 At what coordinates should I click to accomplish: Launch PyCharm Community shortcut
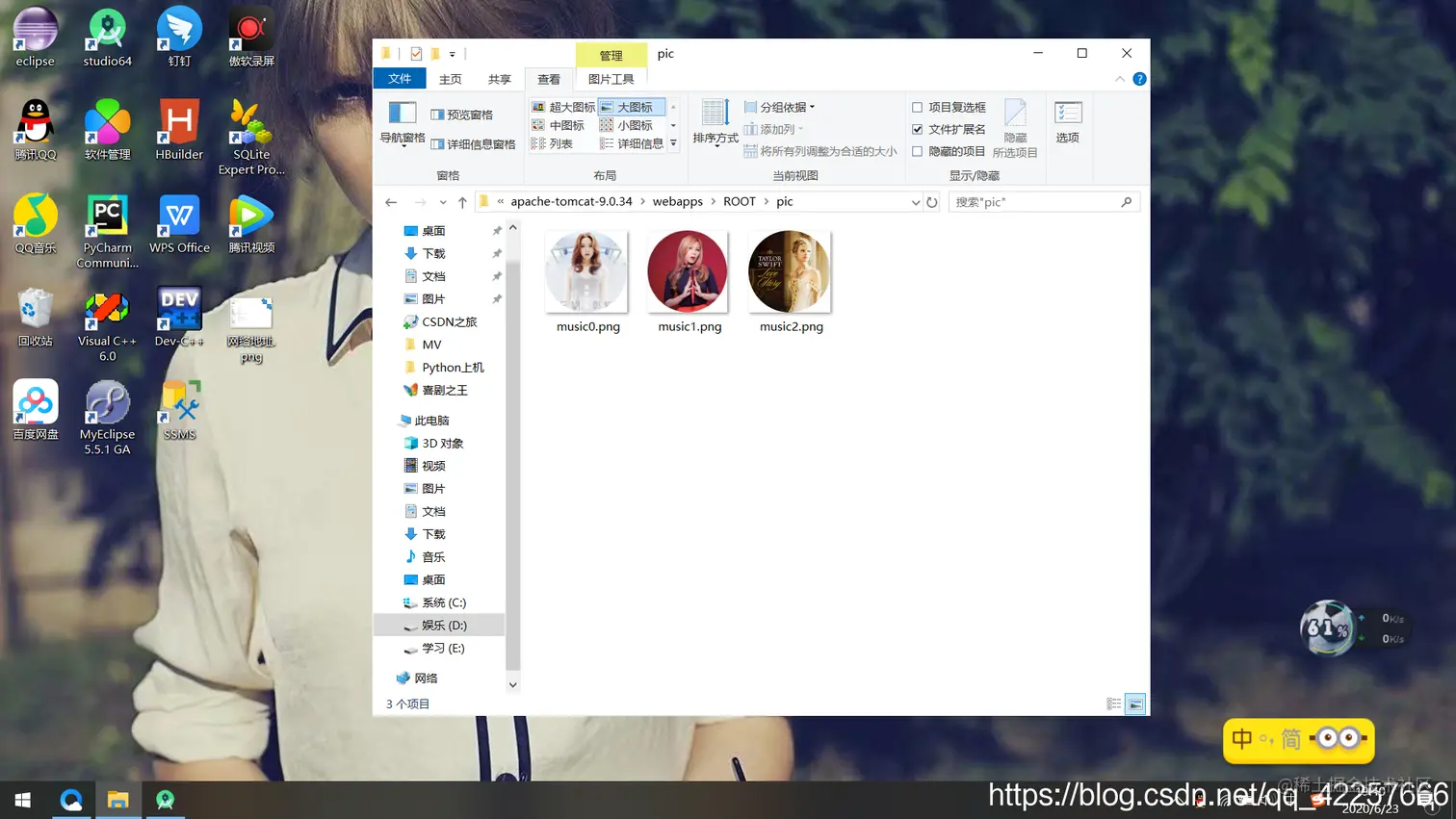(107, 231)
